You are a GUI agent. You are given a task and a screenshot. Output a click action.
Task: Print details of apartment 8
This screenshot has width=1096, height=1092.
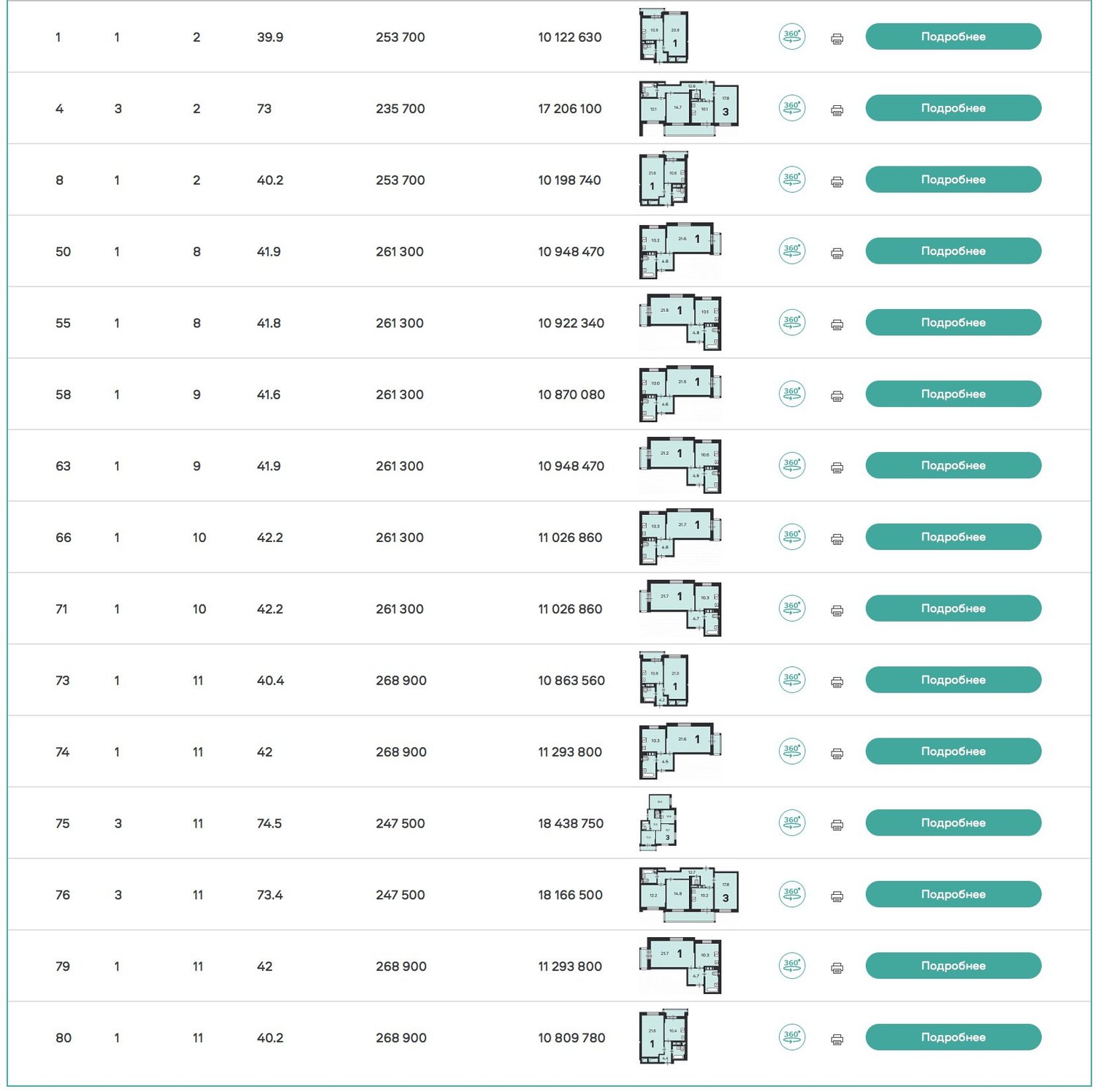(837, 182)
